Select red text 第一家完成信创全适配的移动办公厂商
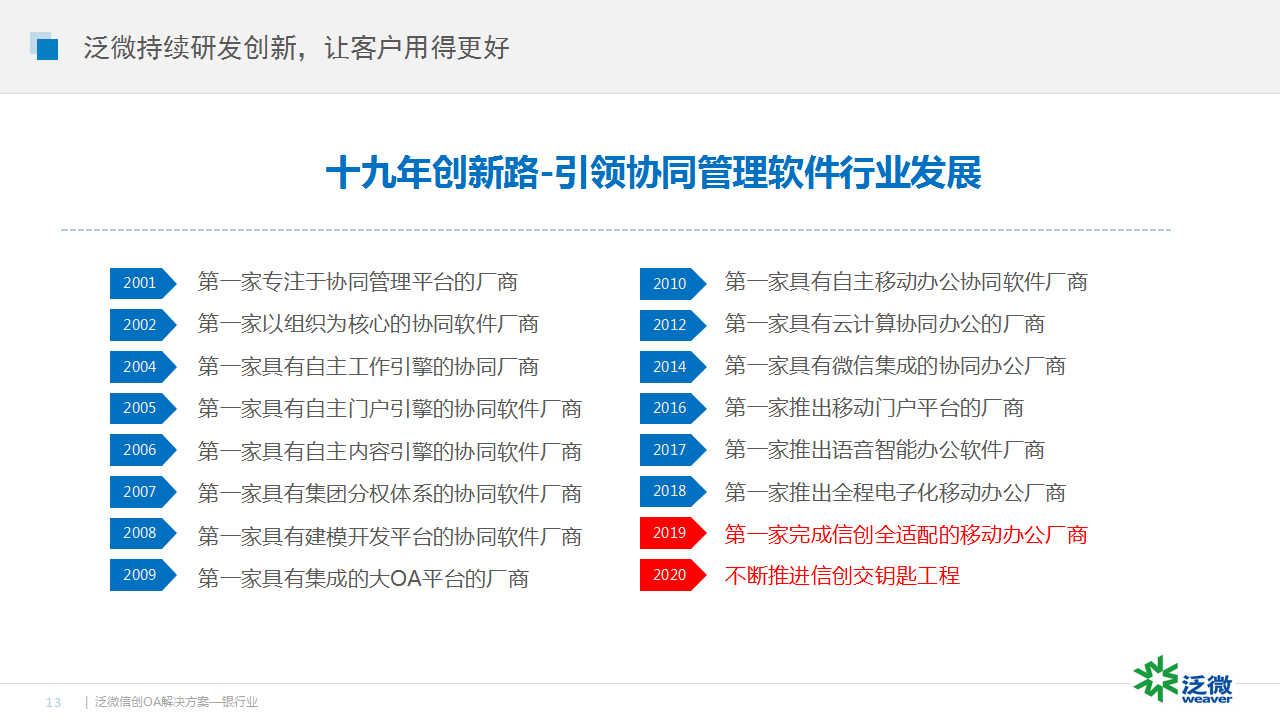1280x720 pixels. (906, 534)
